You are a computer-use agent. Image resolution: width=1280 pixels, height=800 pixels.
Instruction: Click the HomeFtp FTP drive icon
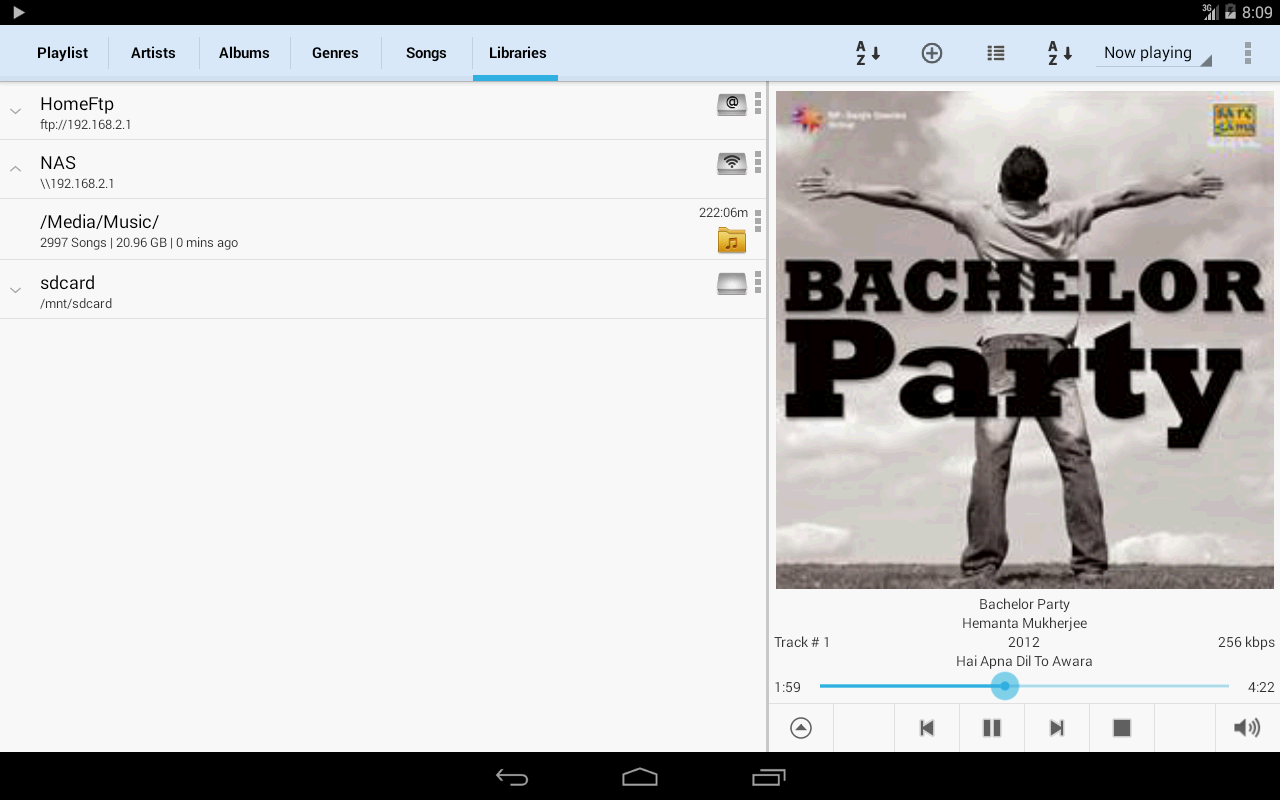[x=732, y=104]
